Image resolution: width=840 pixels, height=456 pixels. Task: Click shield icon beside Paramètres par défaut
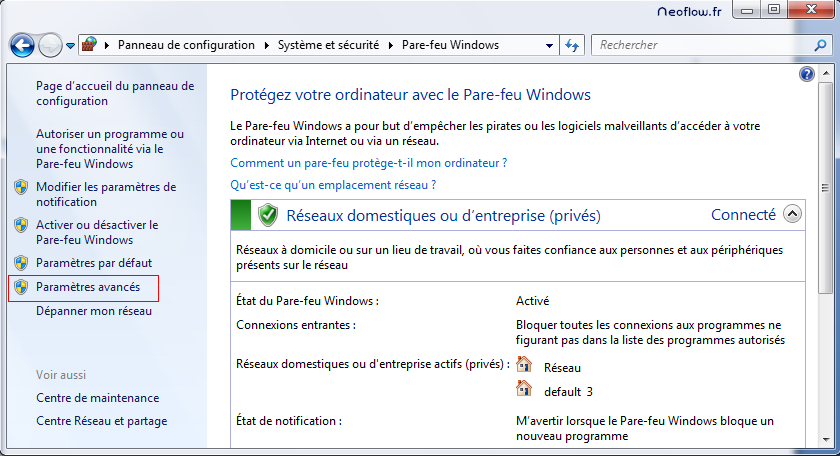click(x=21, y=263)
